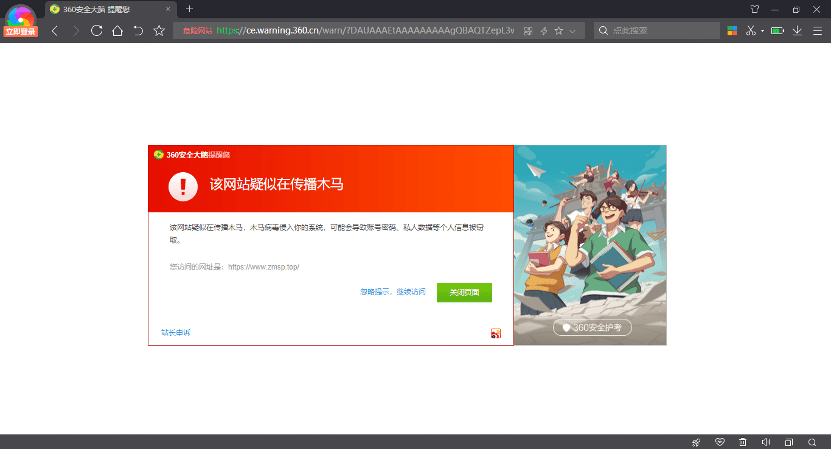Click the lightning speed mode icon

click(544, 31)
